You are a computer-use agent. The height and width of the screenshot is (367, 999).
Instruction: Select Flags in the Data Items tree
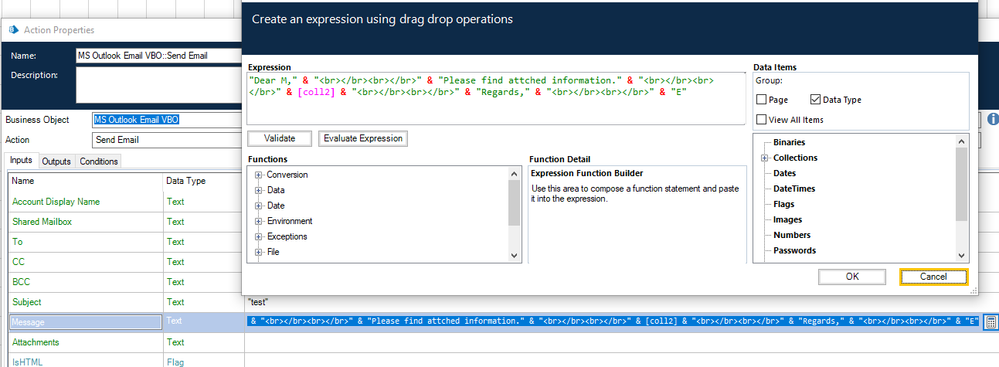click(784, 204)
